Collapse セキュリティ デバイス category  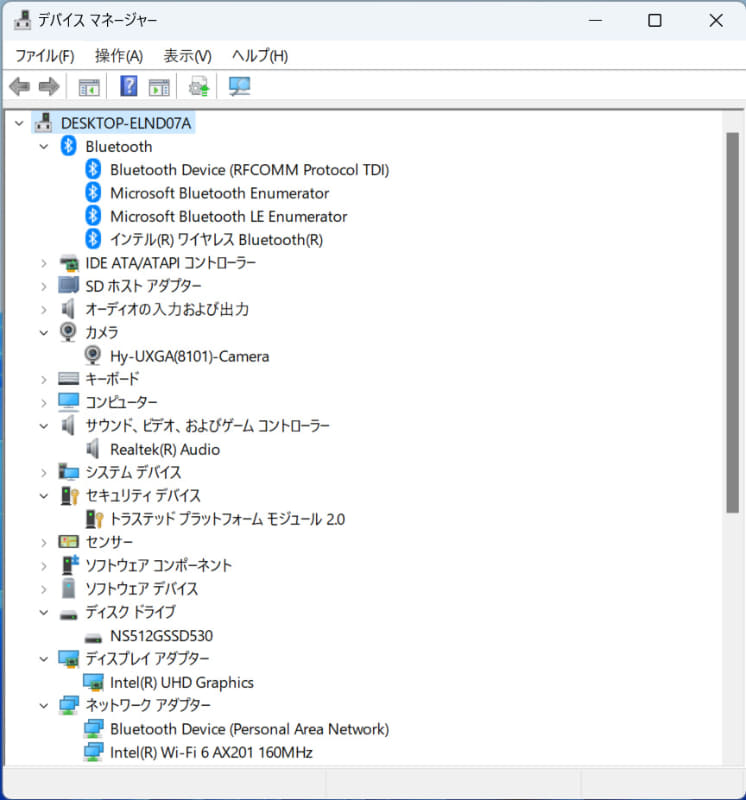[44, 496]
